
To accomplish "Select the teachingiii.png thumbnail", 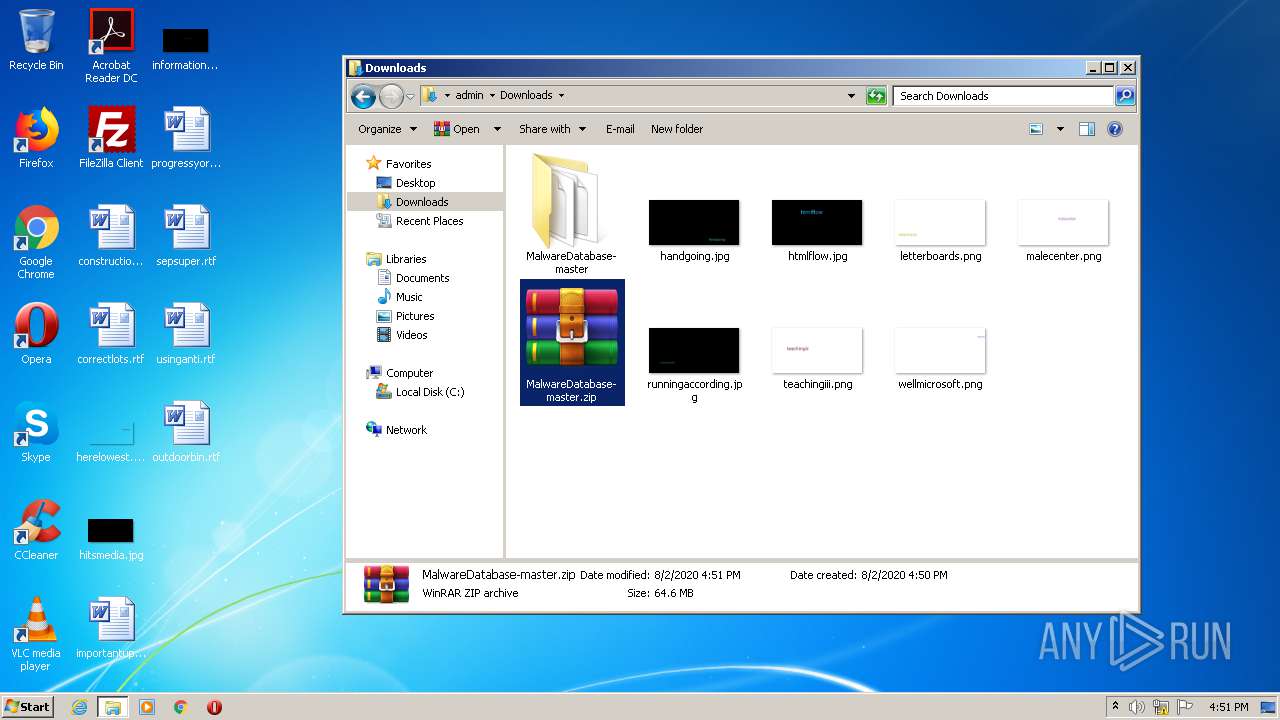I will (x=817, y=359).
